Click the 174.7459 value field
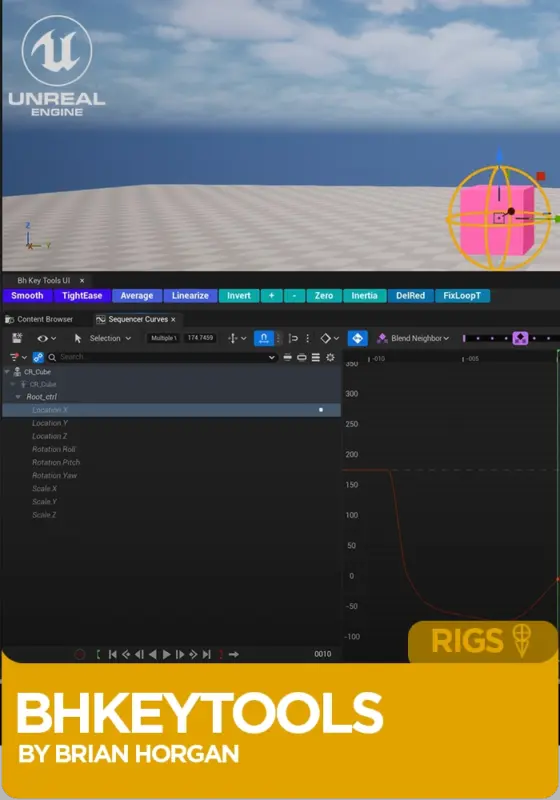 200,338
